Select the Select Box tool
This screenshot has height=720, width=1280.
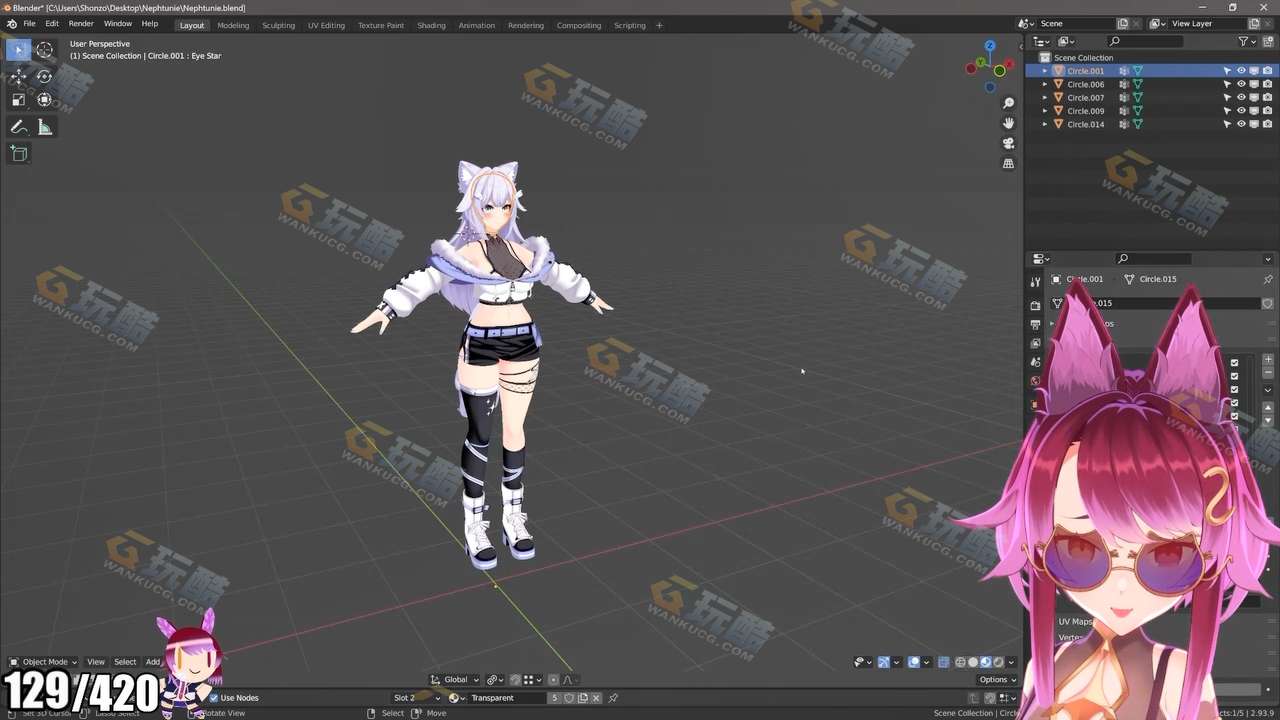coord(18,49)
